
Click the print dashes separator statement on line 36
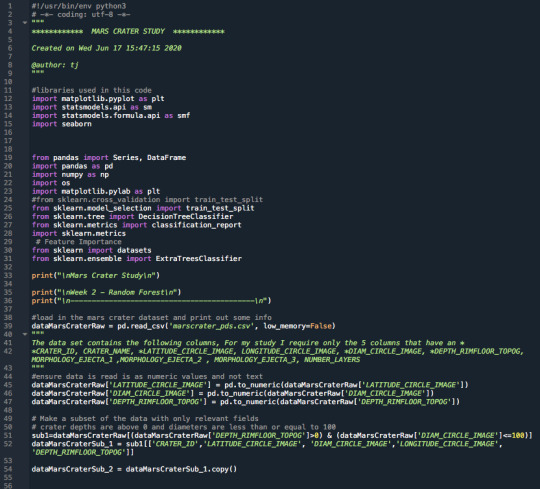click(x=152, y=301)
